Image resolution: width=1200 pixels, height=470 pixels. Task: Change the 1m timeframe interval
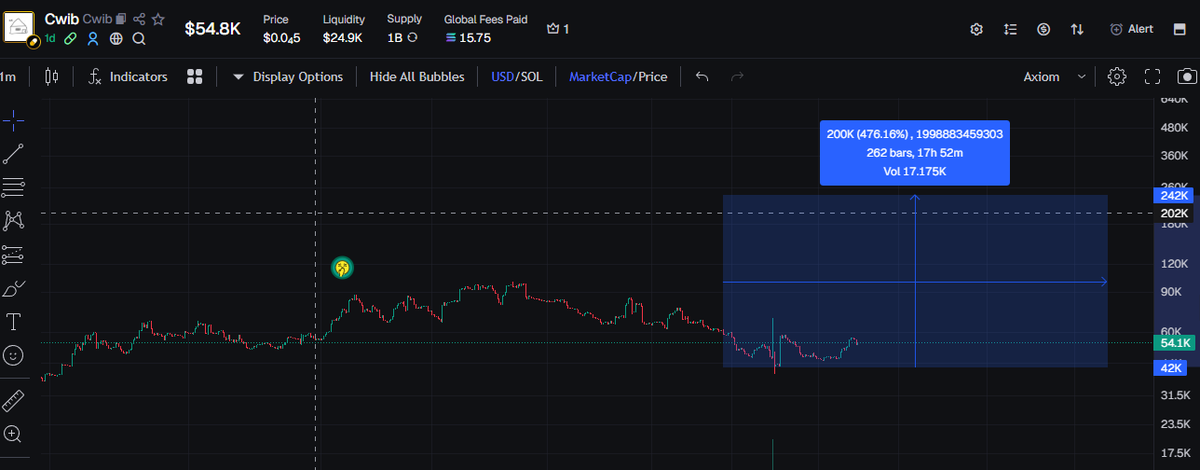8,76
